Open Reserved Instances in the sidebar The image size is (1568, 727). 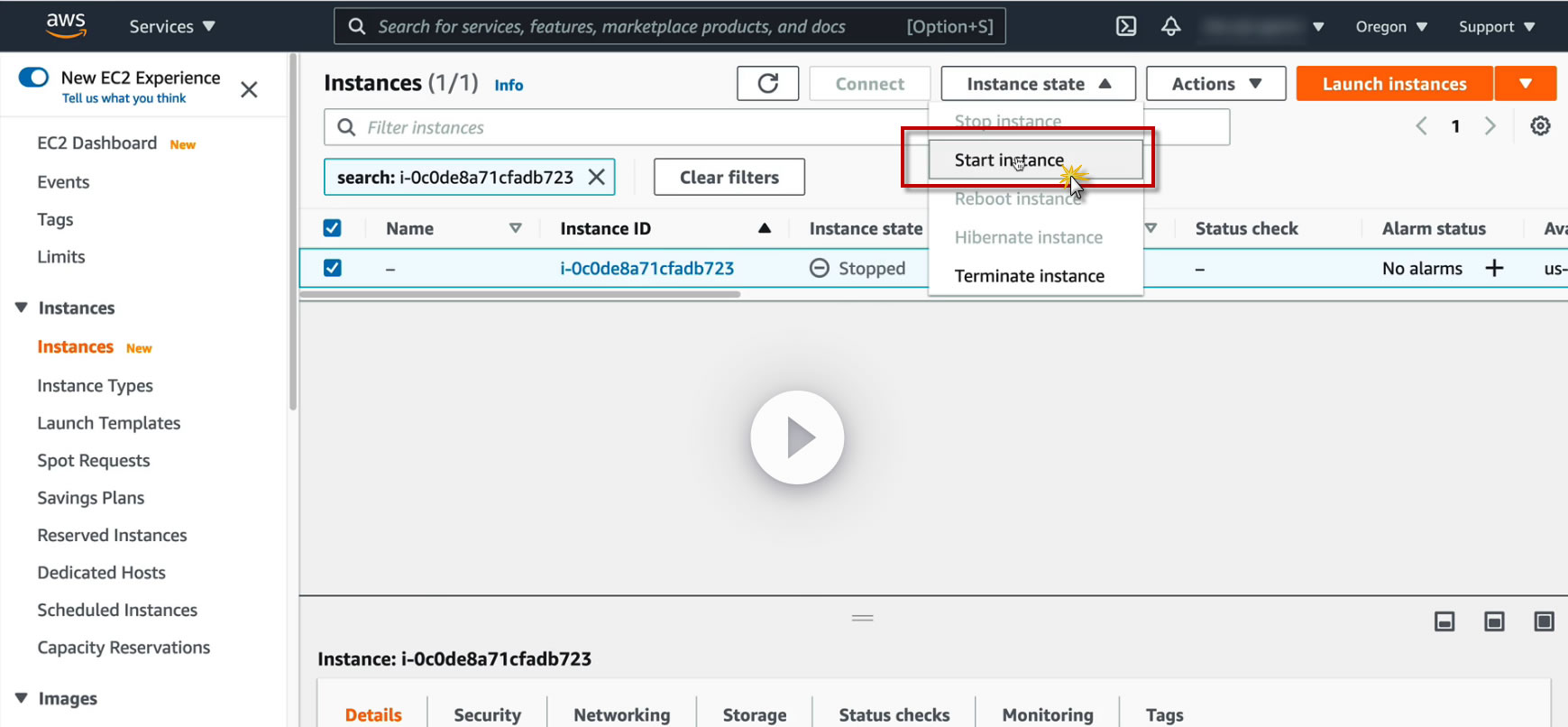(112, 535)
